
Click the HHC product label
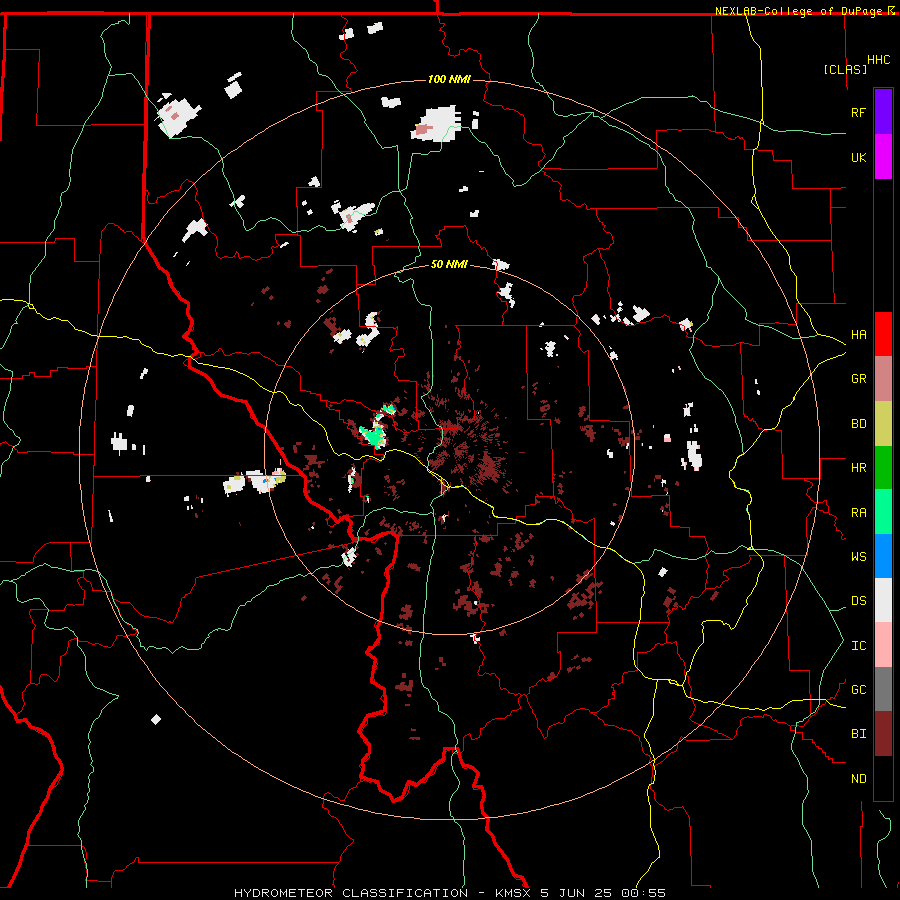pos(879,60)
